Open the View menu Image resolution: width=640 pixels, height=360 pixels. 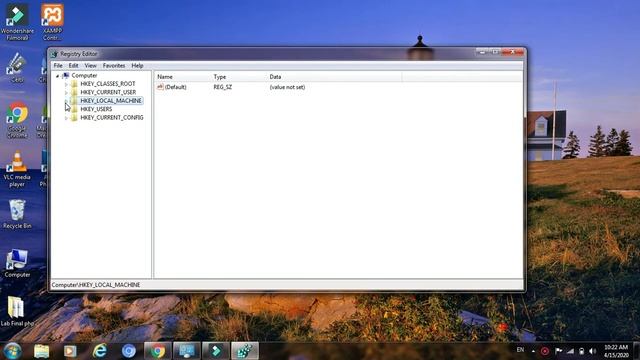pos(90,65)
